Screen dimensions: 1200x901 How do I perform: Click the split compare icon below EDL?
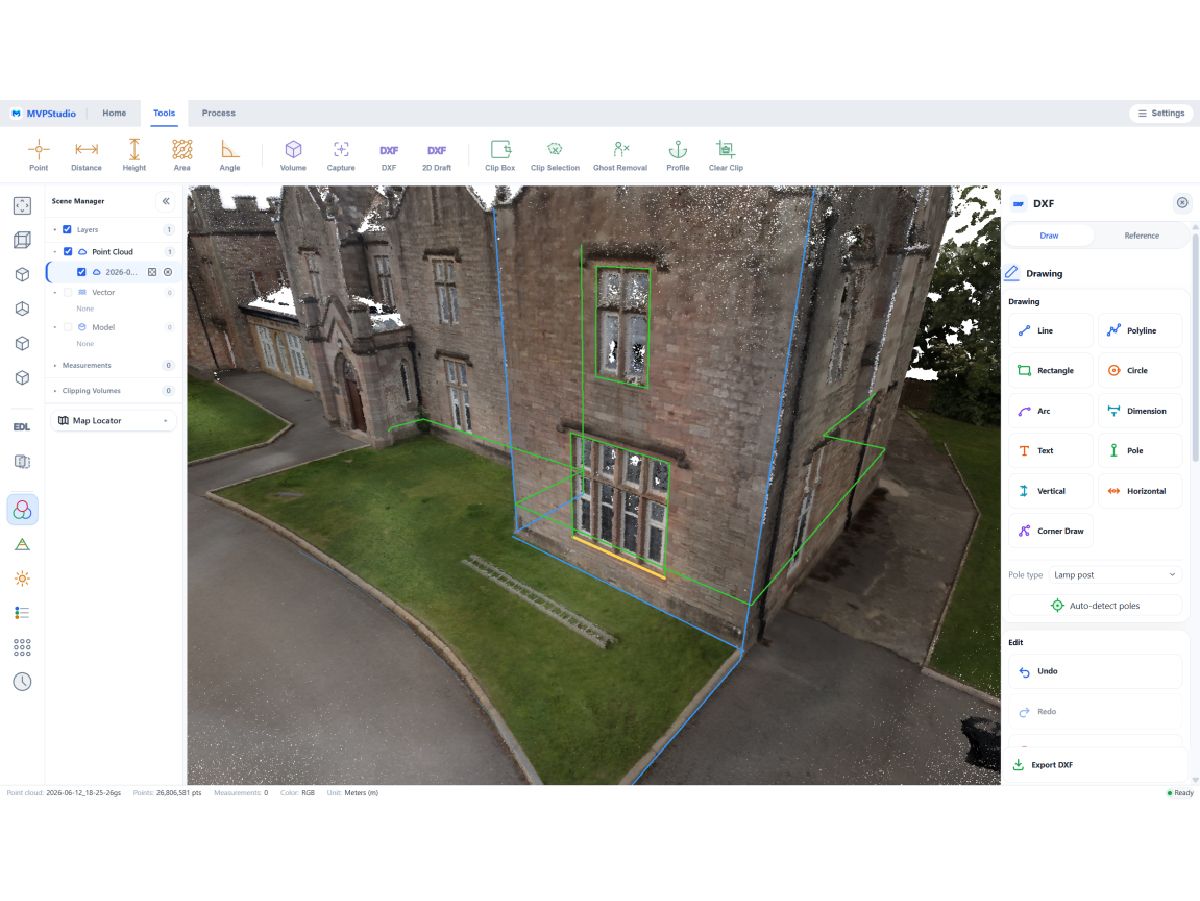22,461
